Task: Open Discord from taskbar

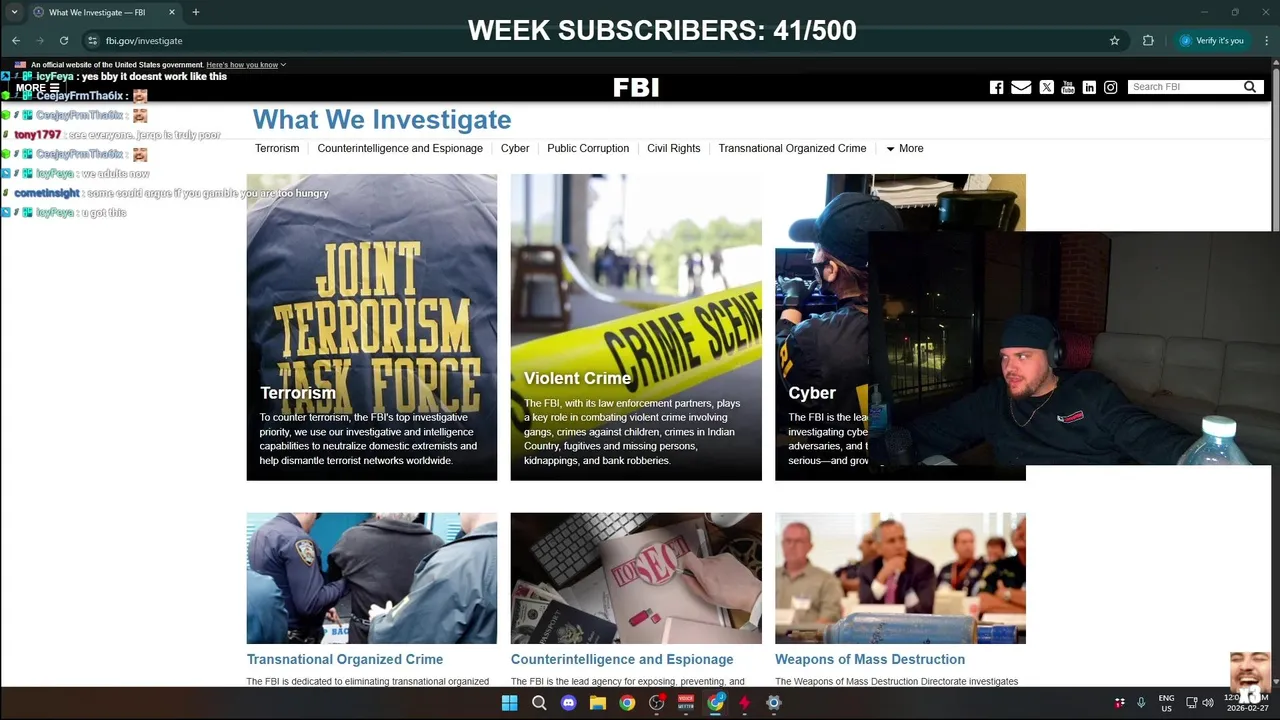Action: click(x=568, y=703)
